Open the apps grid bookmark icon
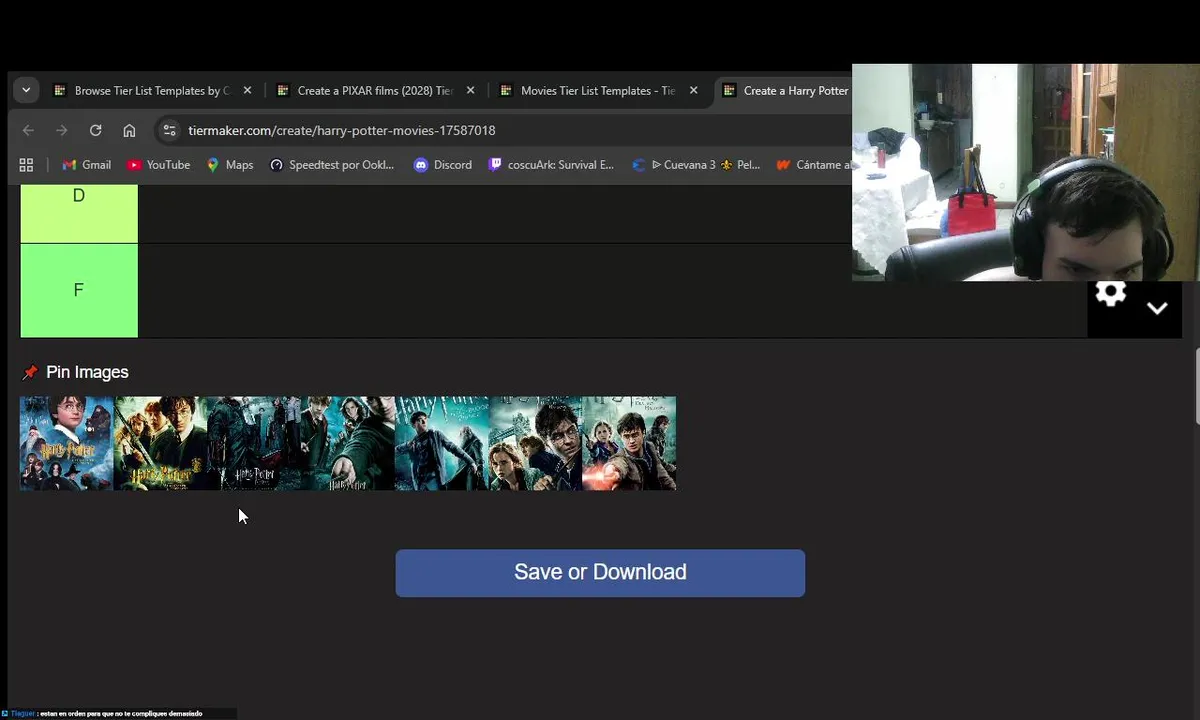This screenshot has height=720, width=1200. [26, 165]
